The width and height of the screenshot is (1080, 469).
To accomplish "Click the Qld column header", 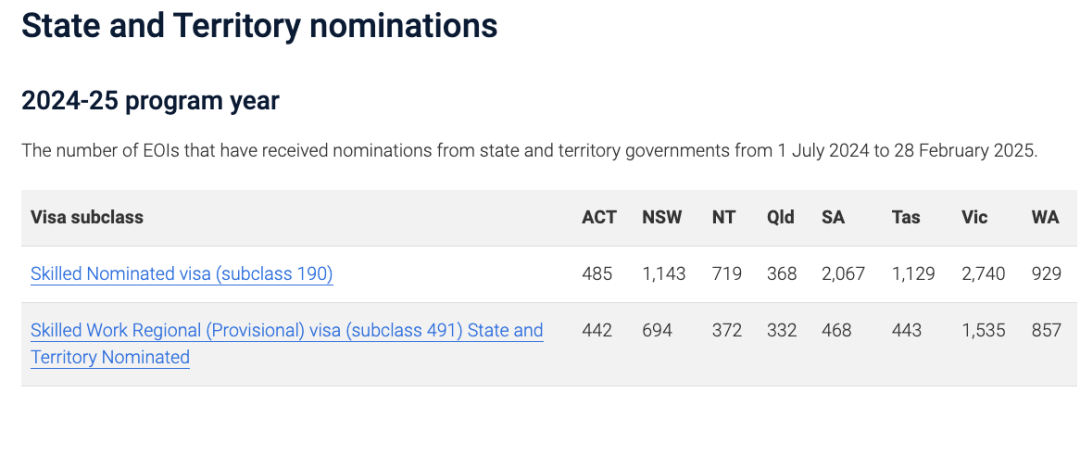I will [x=780, y=217].
